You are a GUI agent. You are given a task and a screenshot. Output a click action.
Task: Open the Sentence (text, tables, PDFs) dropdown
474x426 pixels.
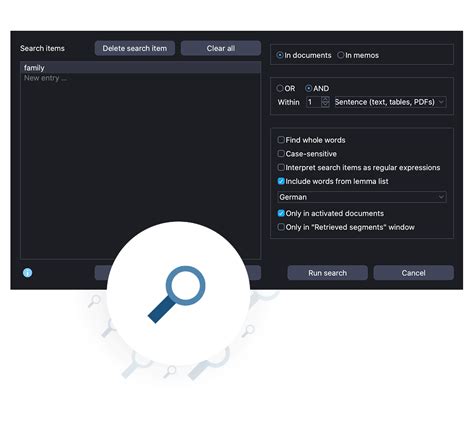click(390, 102)
